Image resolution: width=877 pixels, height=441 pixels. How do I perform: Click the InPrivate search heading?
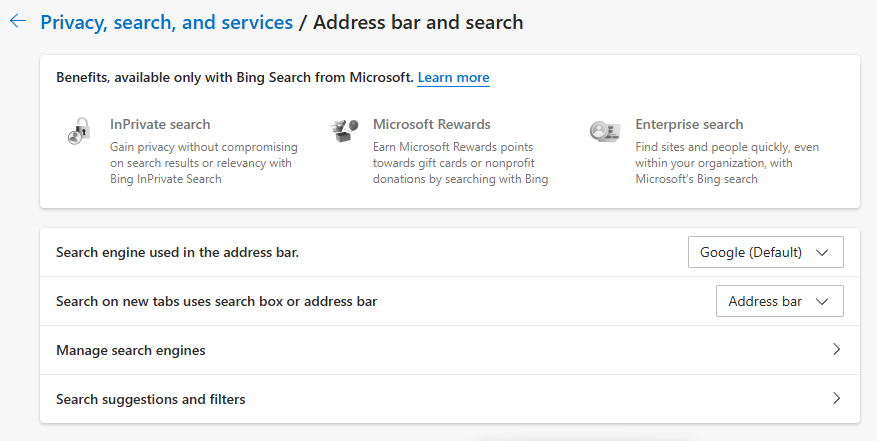pyautogui.click(x=160, y=124)
